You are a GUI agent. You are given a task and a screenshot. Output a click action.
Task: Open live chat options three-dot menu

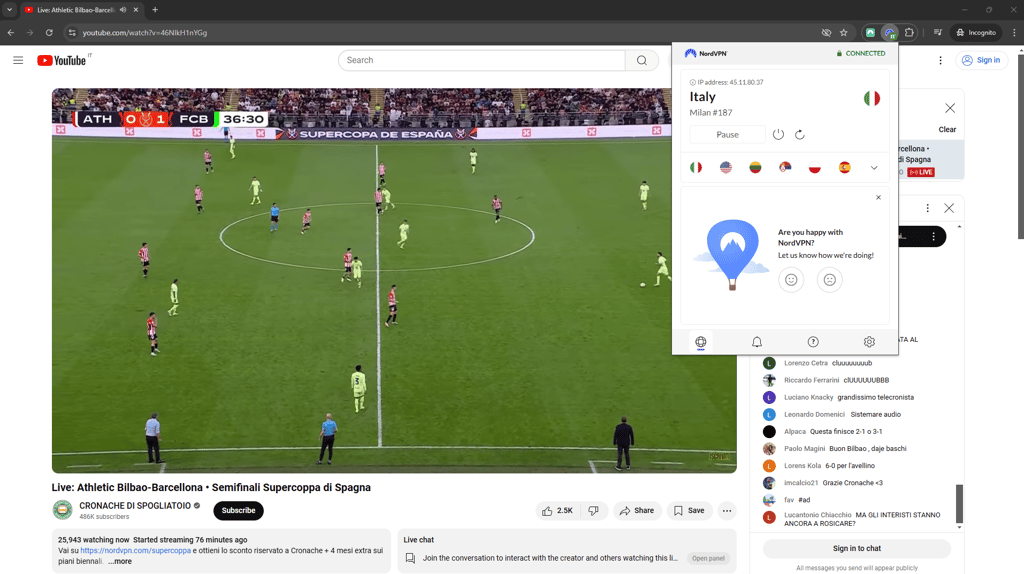pyautogui.click(x=927, y=208)
